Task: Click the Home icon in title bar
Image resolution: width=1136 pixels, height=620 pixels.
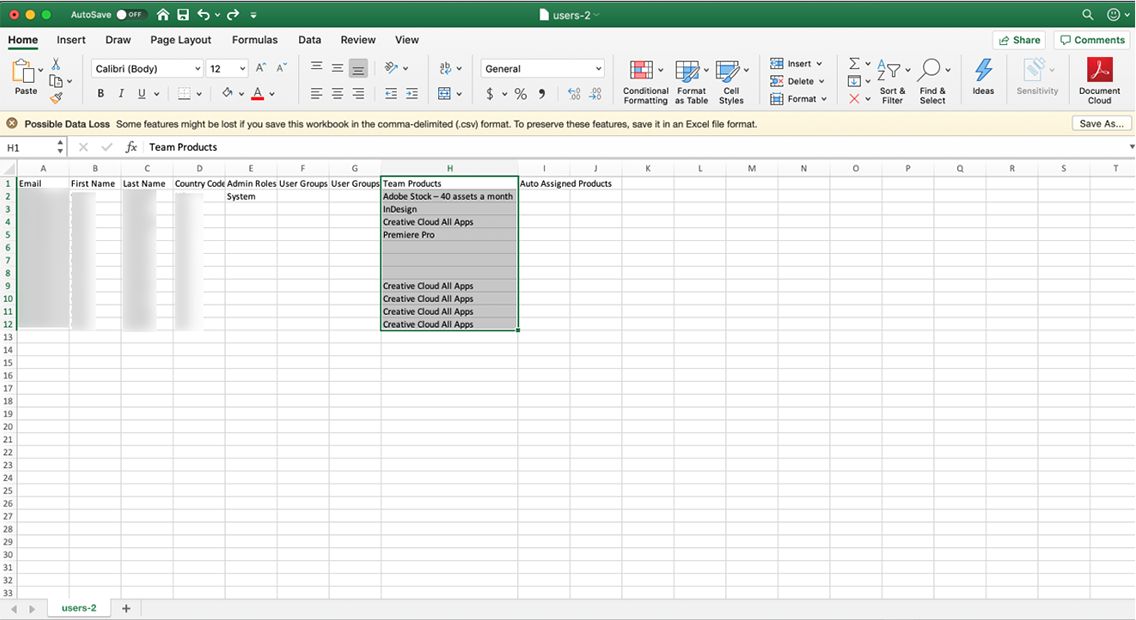Action: tap(163, 14)
